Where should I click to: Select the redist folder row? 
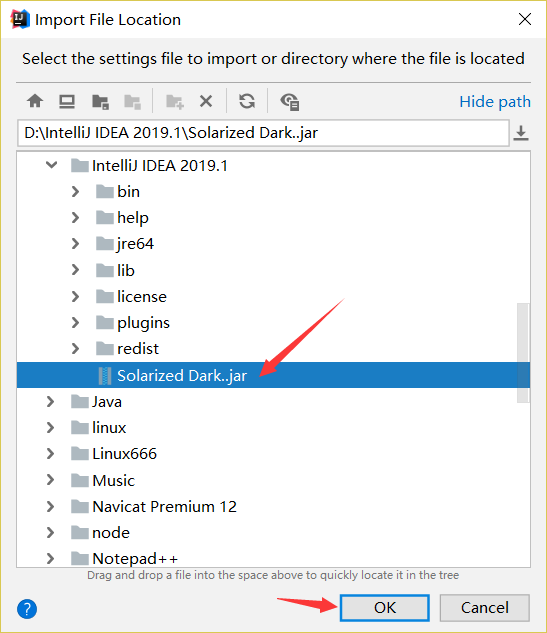click(x=273, y=348)
